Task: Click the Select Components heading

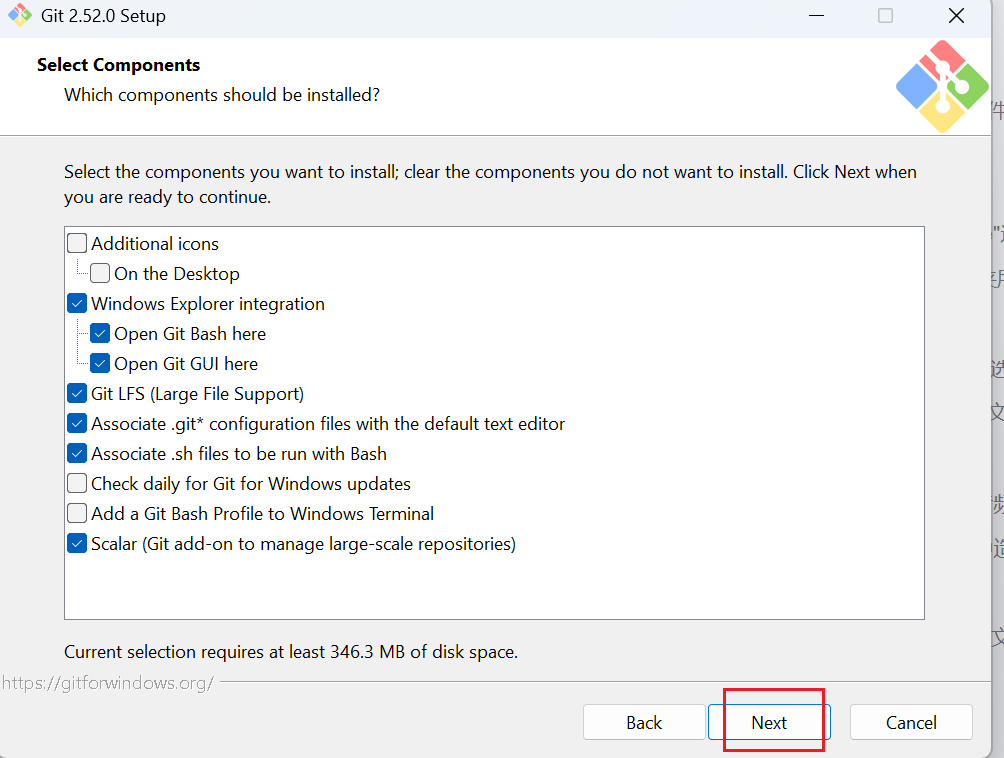Action: click(118, 65)
